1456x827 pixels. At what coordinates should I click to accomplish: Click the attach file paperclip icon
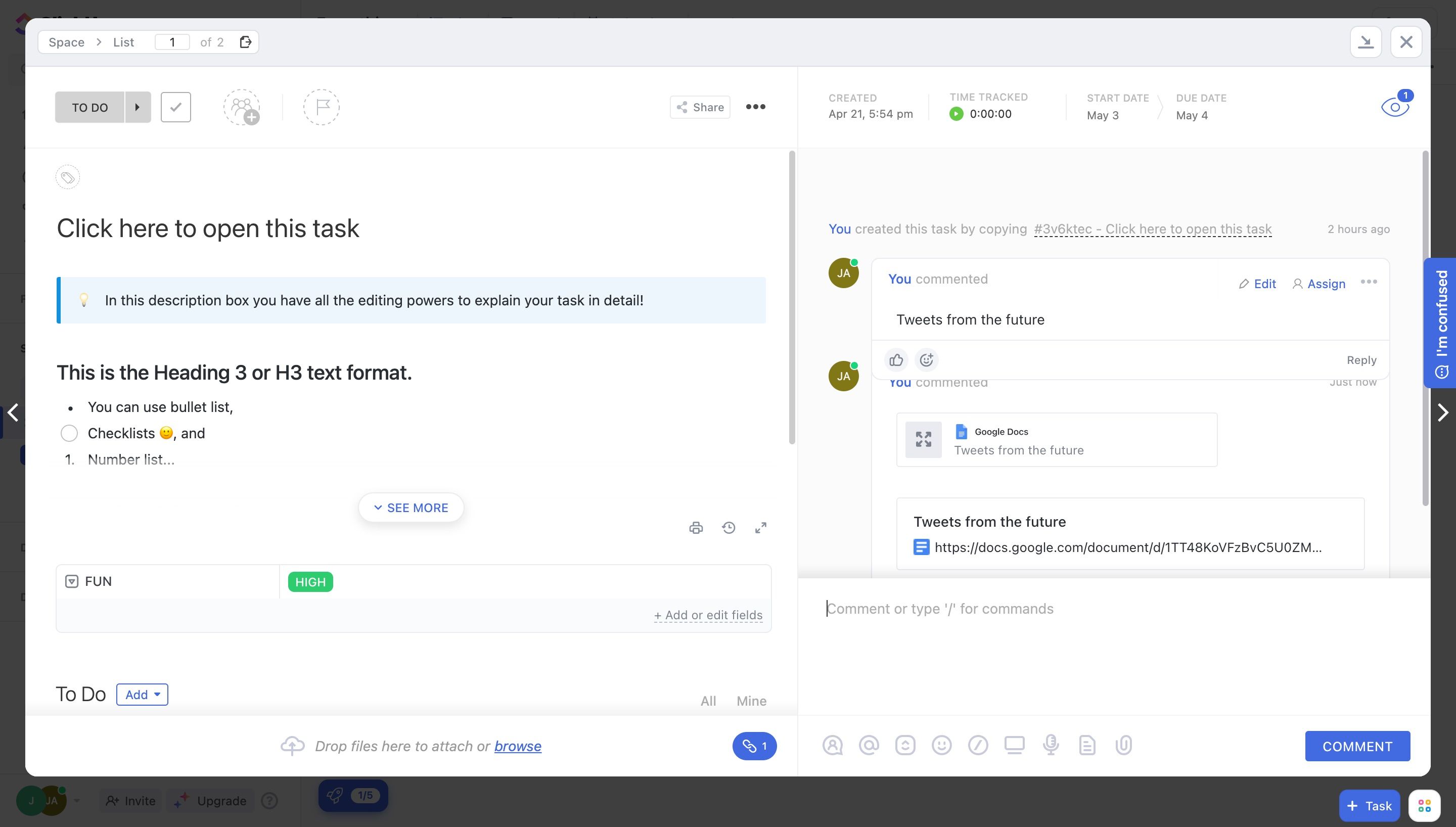[x=1123, y=745]
